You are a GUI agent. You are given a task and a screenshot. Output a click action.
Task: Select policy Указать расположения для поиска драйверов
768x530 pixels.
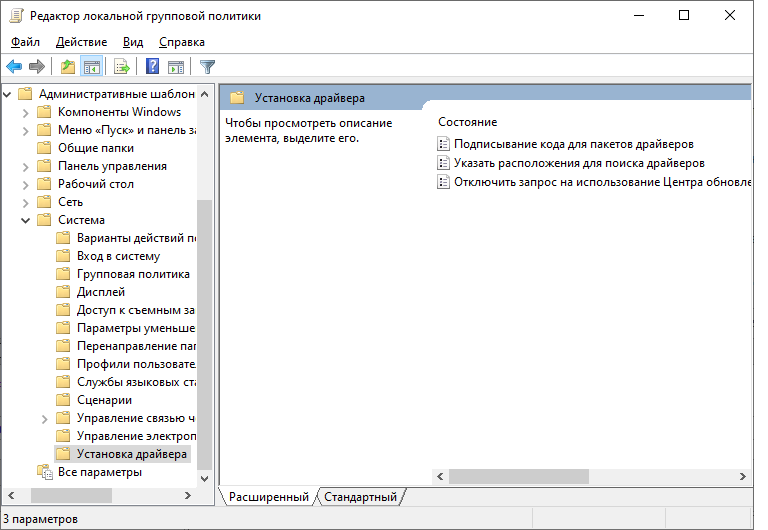click(579, 163)
